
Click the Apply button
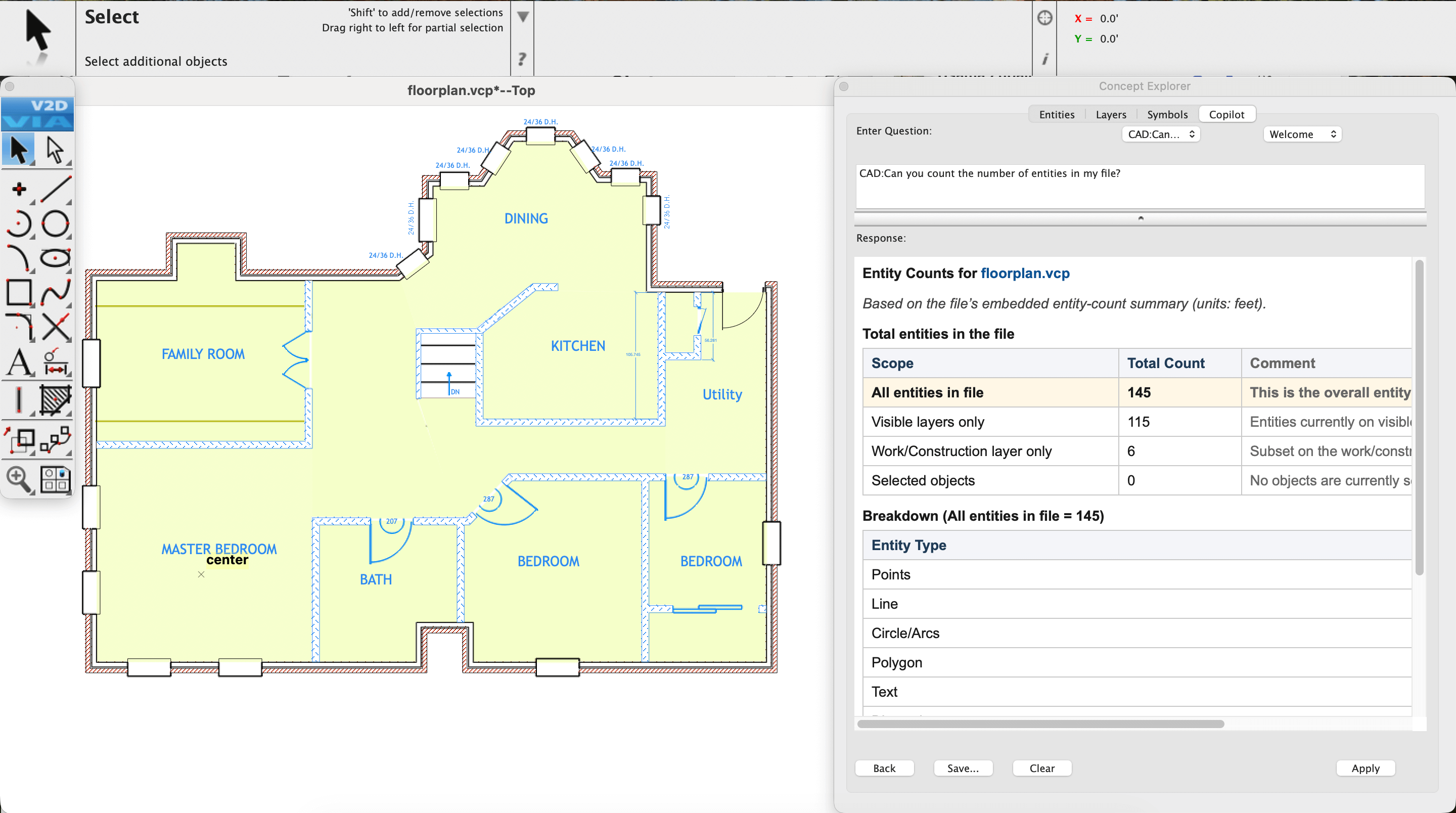(1365, 769)
